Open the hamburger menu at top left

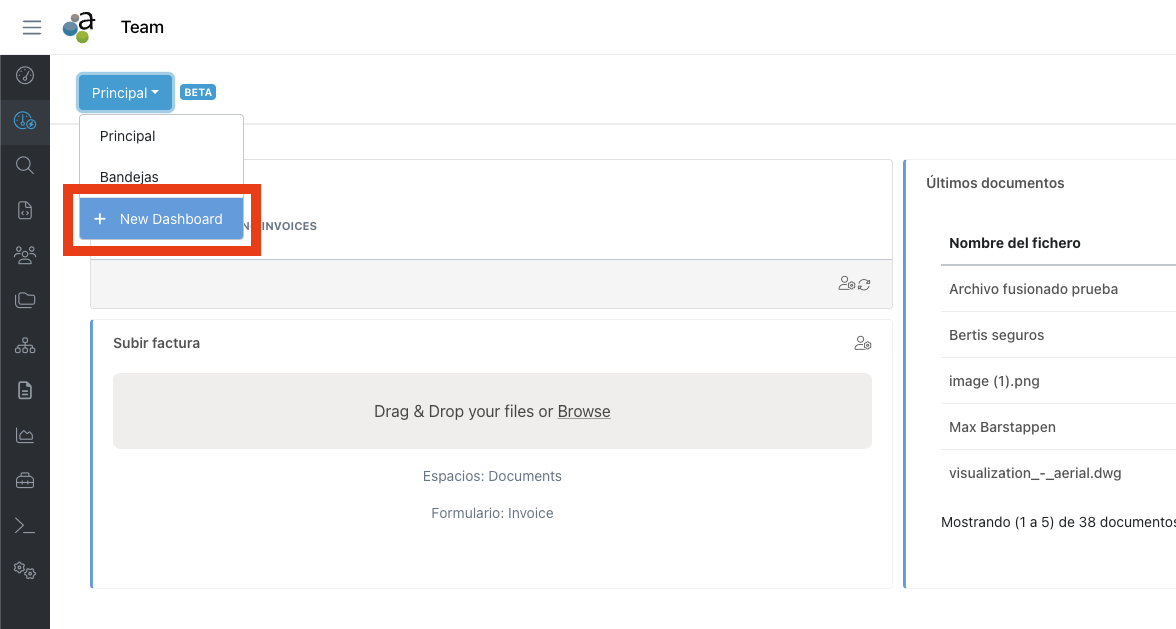pos(32,27)
